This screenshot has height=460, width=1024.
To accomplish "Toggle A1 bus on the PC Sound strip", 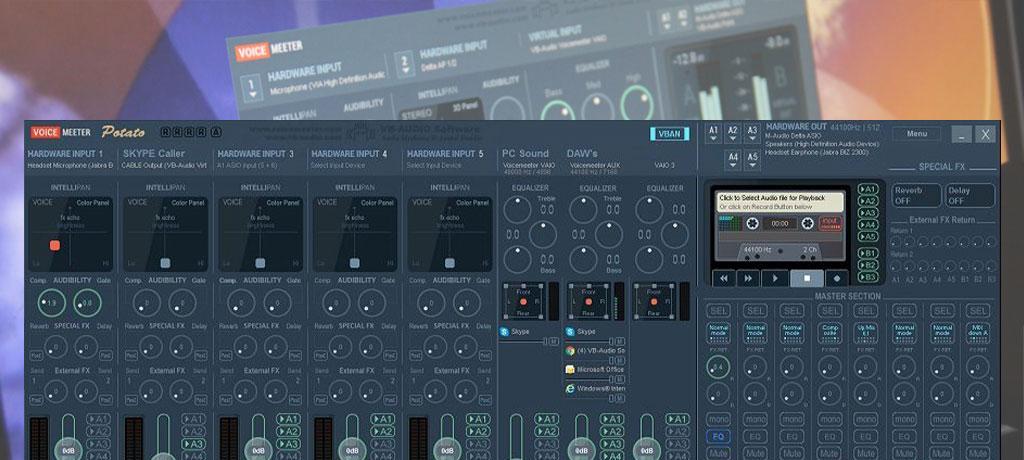I will tap(547, 419).
